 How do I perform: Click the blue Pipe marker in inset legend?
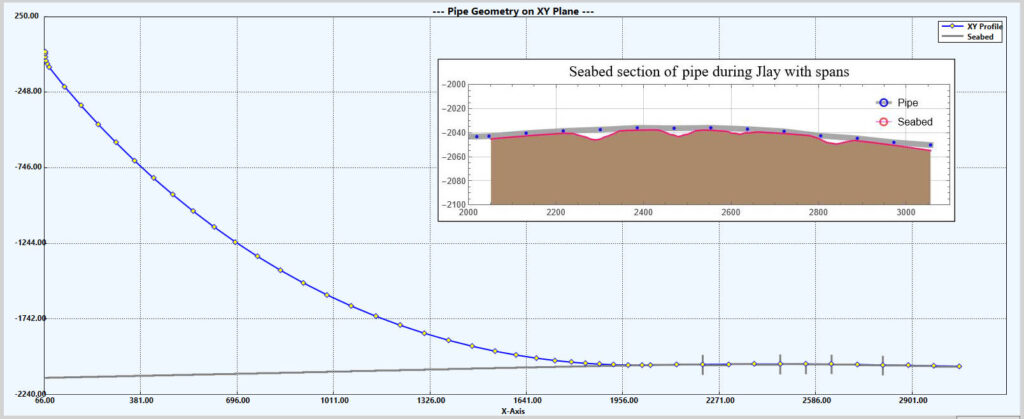tap(883, 102)
